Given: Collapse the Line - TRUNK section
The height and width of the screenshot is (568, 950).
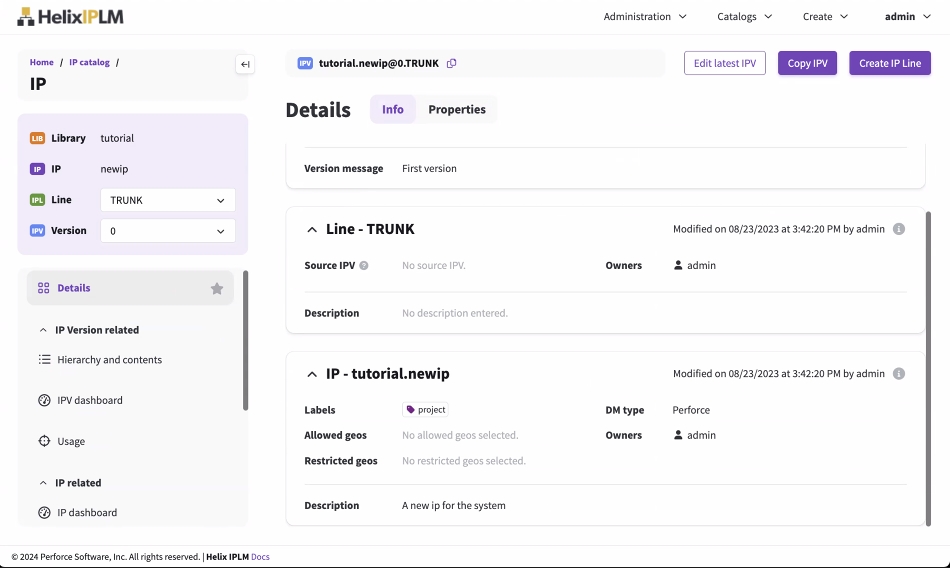Looking at the screenshot, I should pyautogui.click(x=312, y=230).
